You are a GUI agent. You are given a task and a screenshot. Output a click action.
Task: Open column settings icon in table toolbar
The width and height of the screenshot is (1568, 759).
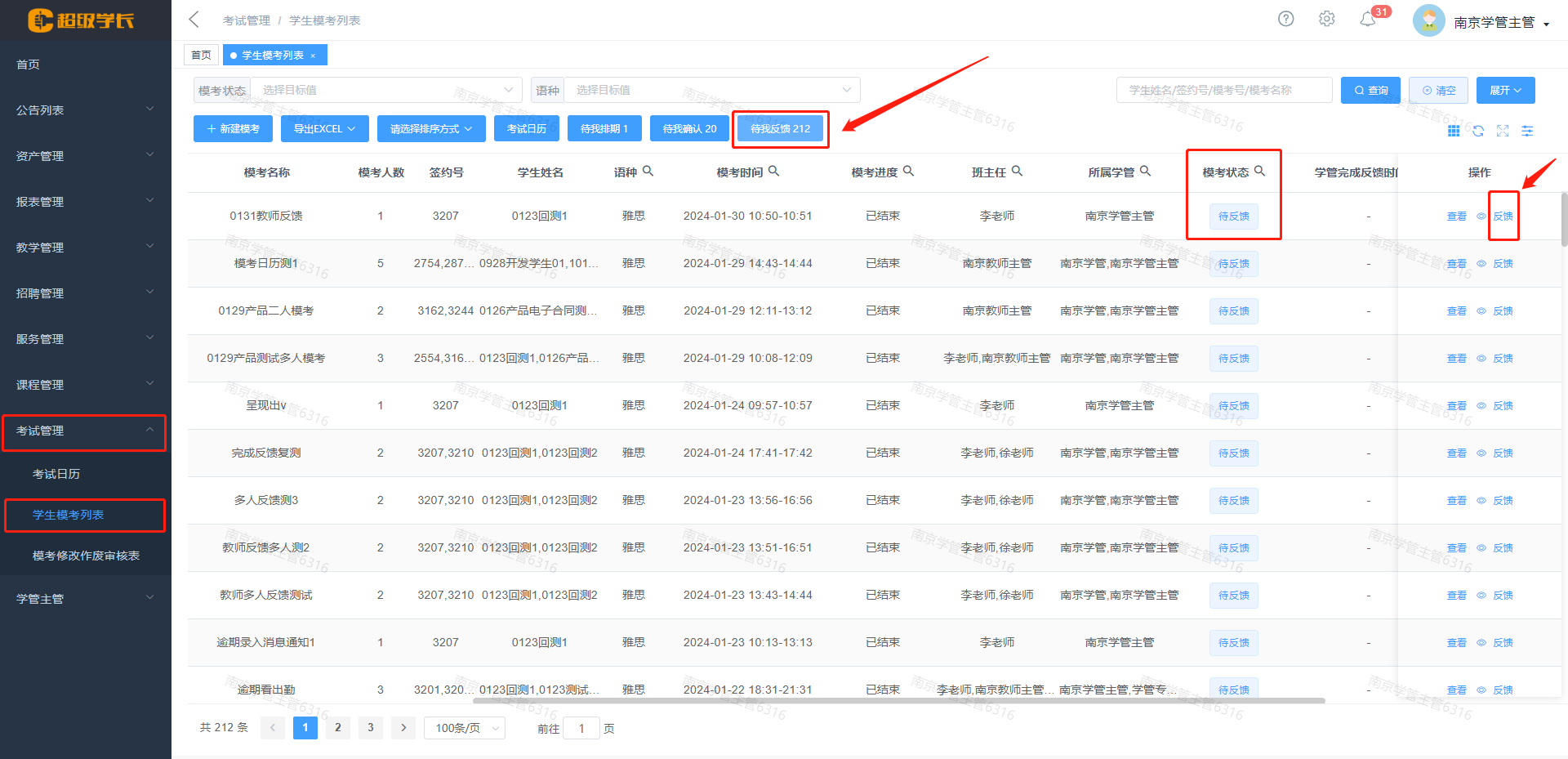tap(1527, 131)
